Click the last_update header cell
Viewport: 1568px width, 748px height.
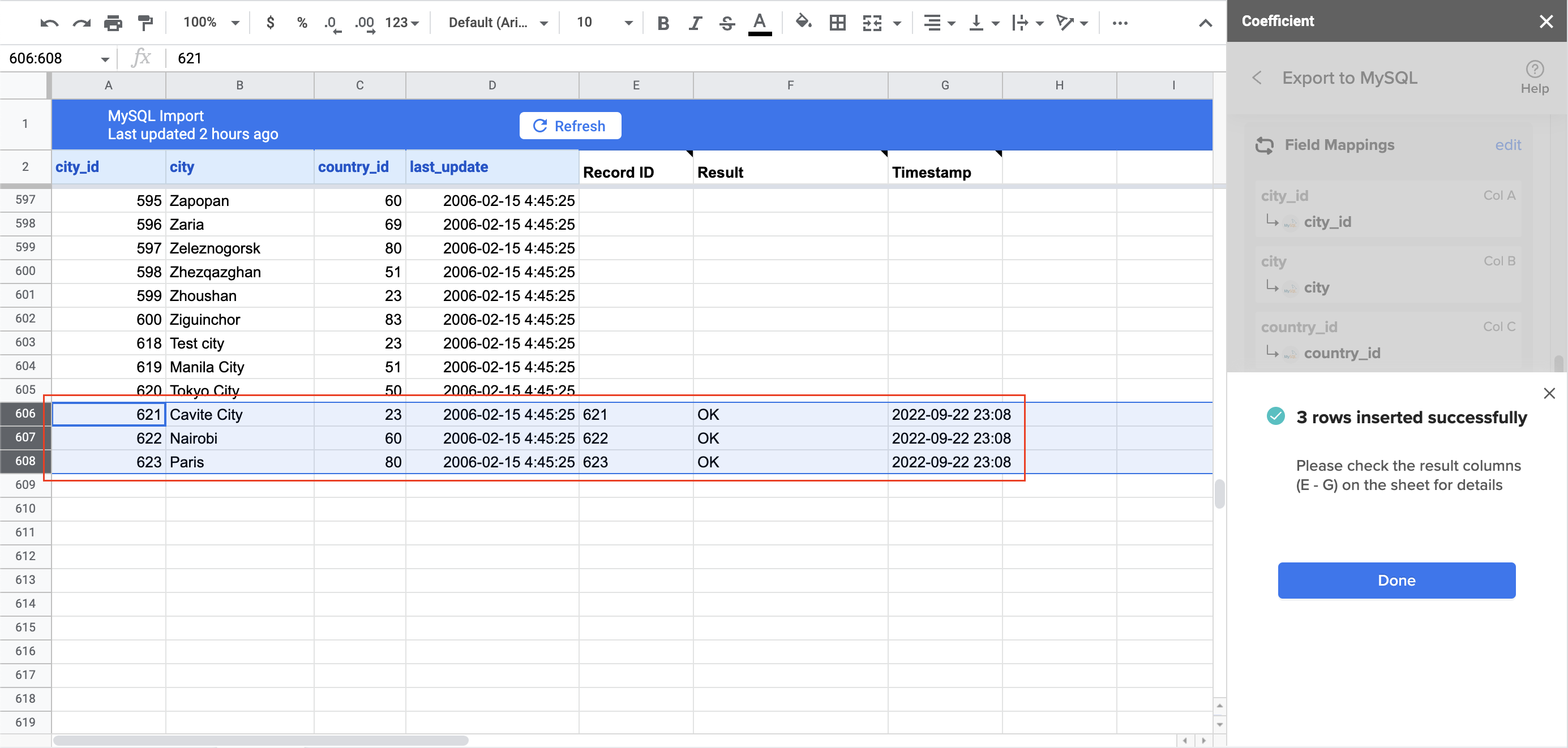(x=492, y=167)
